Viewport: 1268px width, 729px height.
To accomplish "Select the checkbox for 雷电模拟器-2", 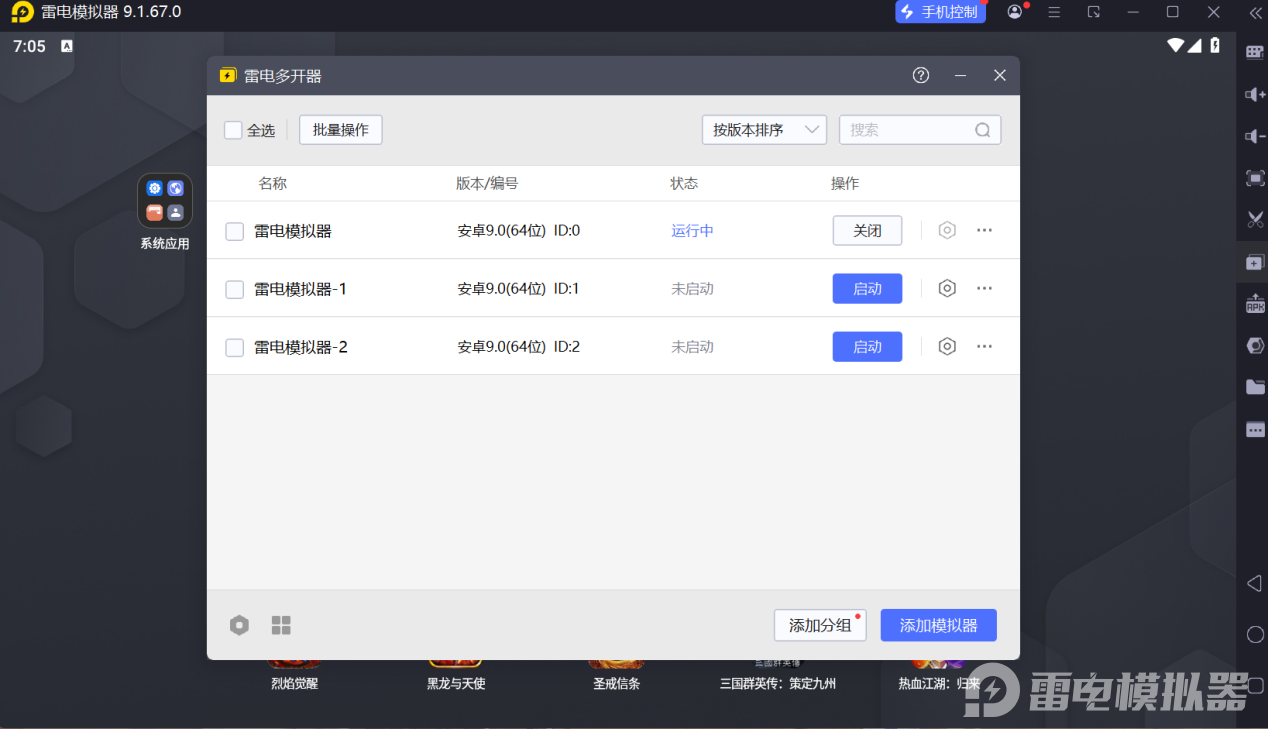I will pos(234,346).
